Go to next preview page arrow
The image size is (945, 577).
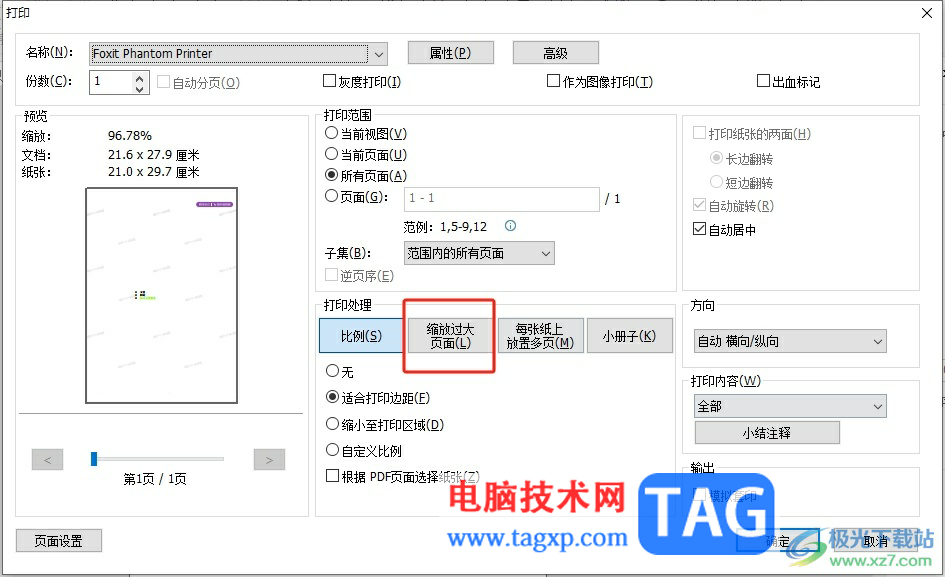pos(269,460)
